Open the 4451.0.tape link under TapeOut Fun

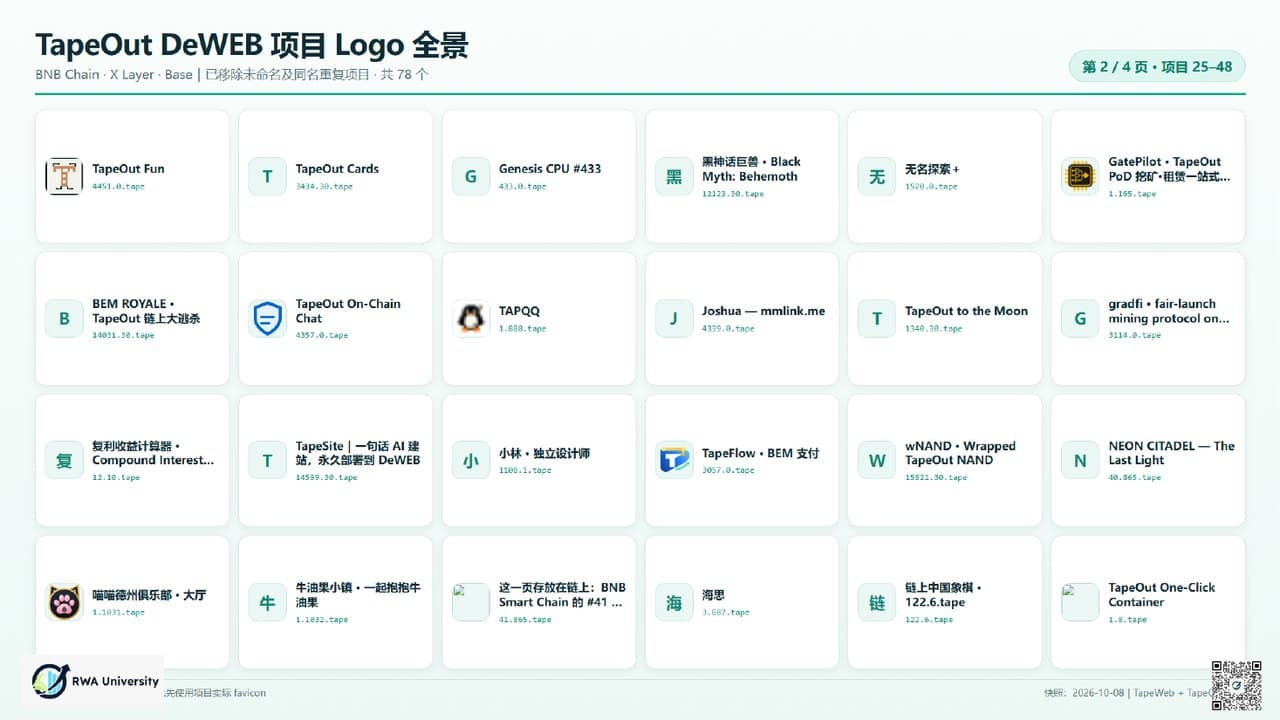coord(118,187)
